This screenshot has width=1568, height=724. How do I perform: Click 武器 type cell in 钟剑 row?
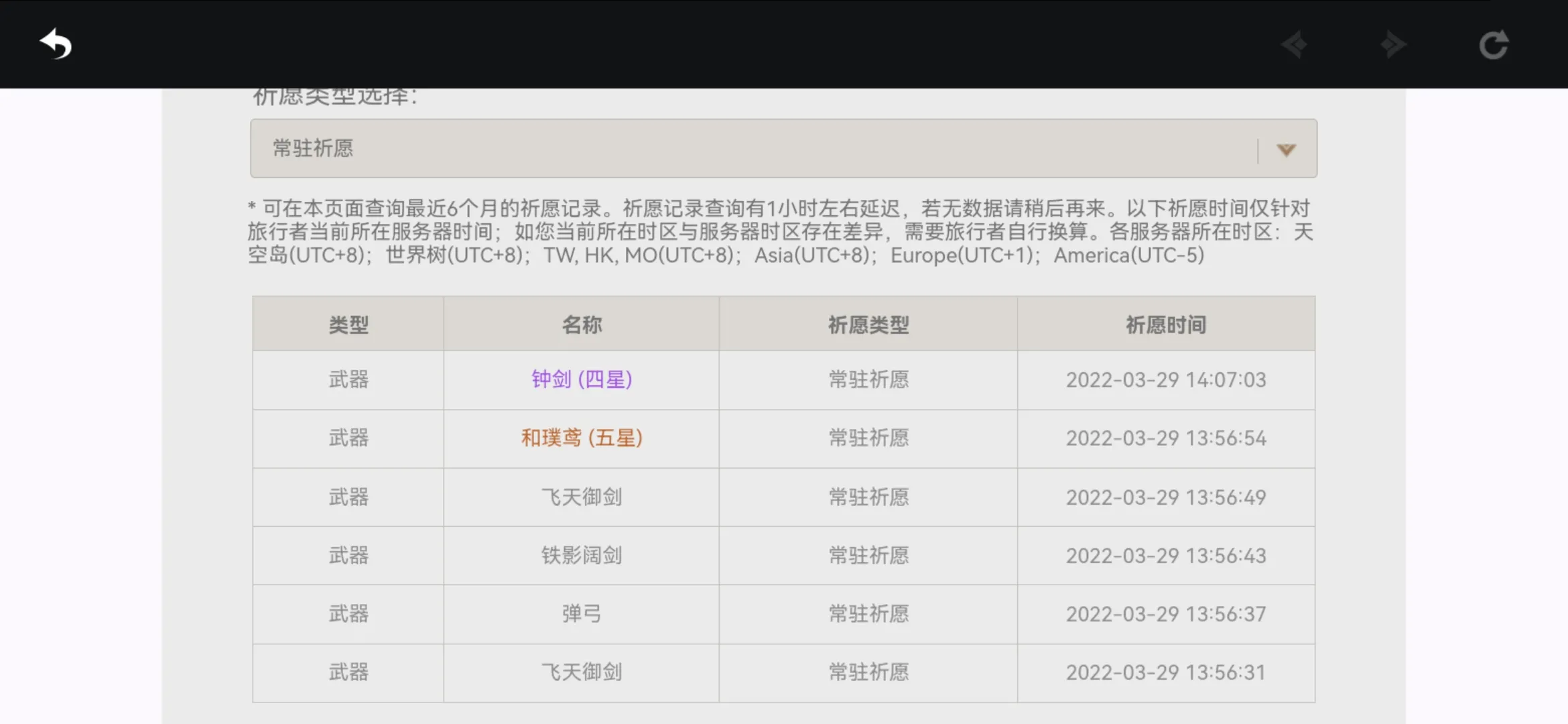click(348, 379)
